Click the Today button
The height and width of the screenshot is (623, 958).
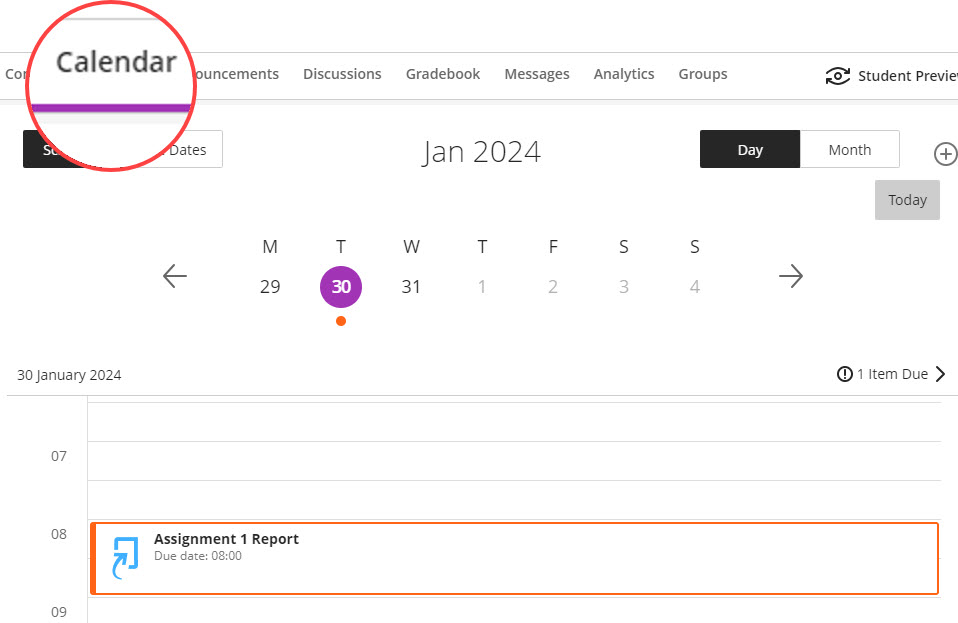[x=906, y=199]
